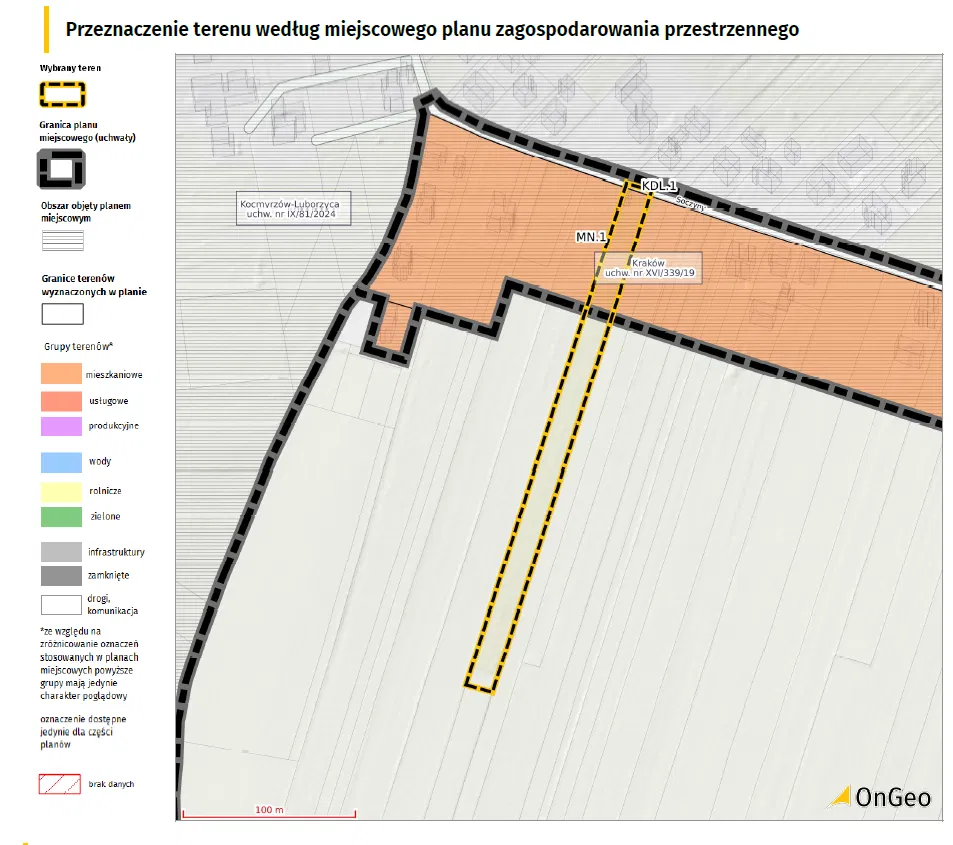The width and height of the screenshot is (953, 845).
Task: Click the 'Kraków uchw. nr XVI/339/19' map label
Action: (x=648, y=266)
